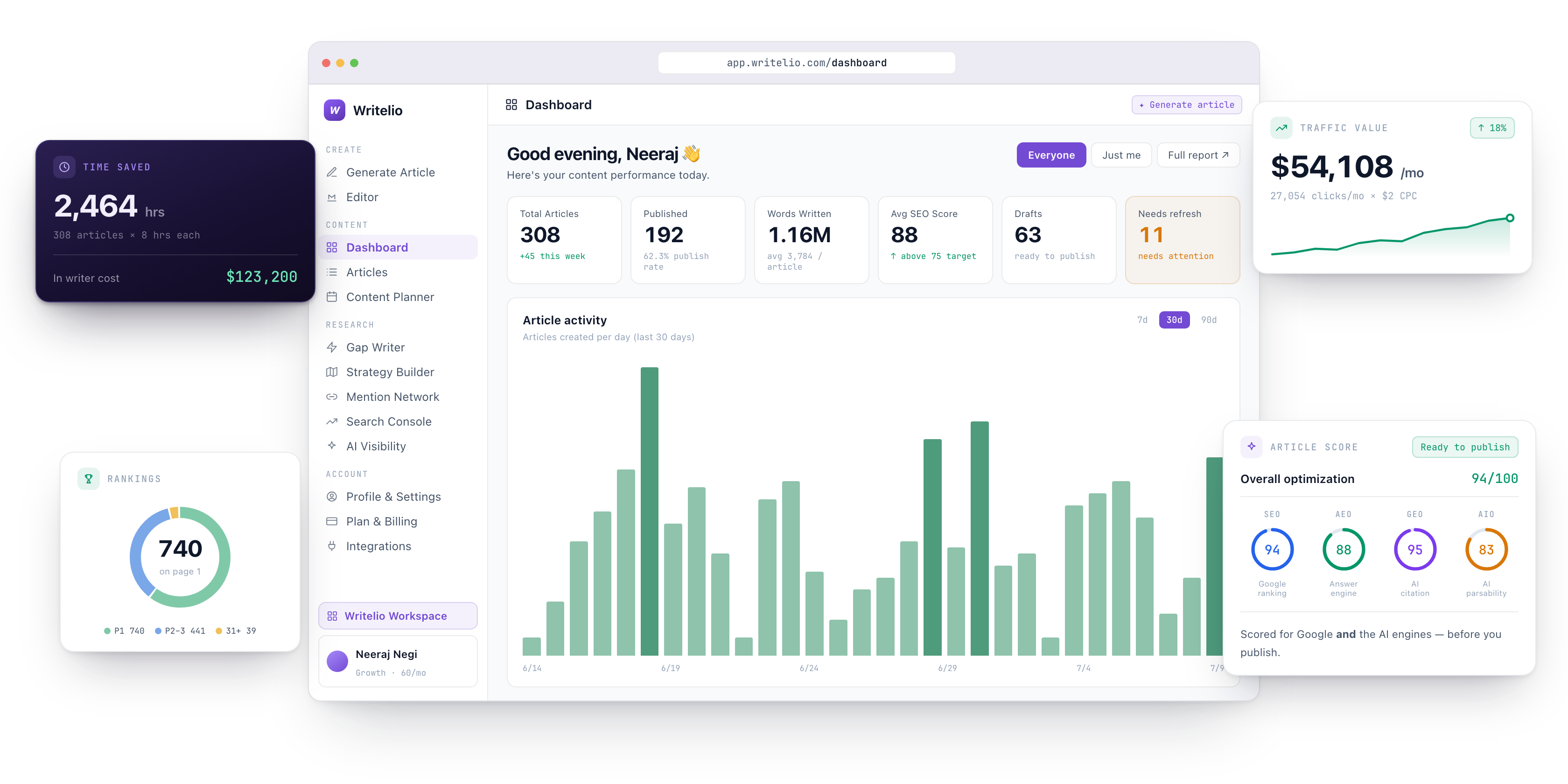The width and height of the screenshot is (1568, 784).
Task: Click the 94/100 overall optimization score
Action: [1494, 478]
